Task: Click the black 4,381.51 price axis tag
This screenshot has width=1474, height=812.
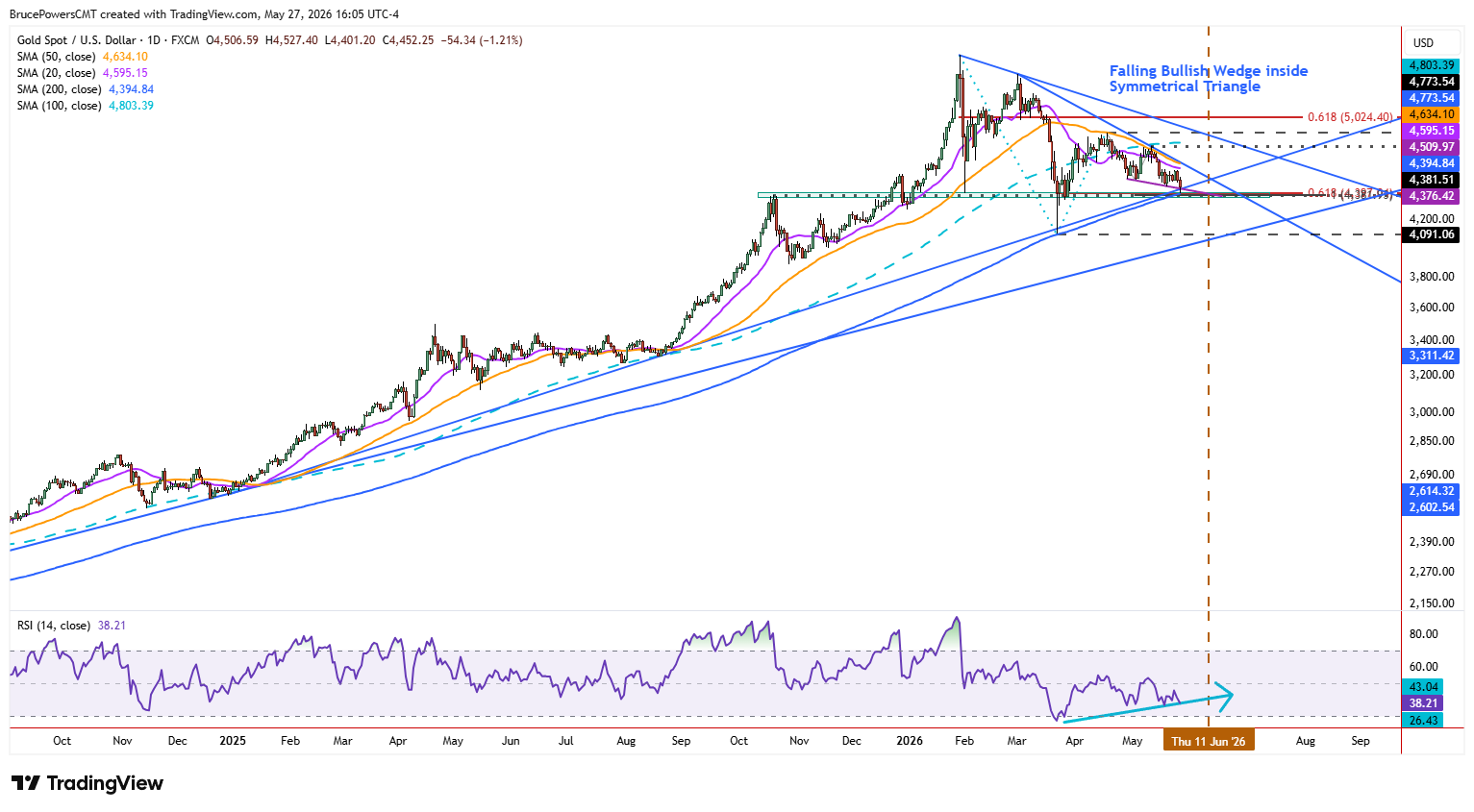Action: point(1432,180)
